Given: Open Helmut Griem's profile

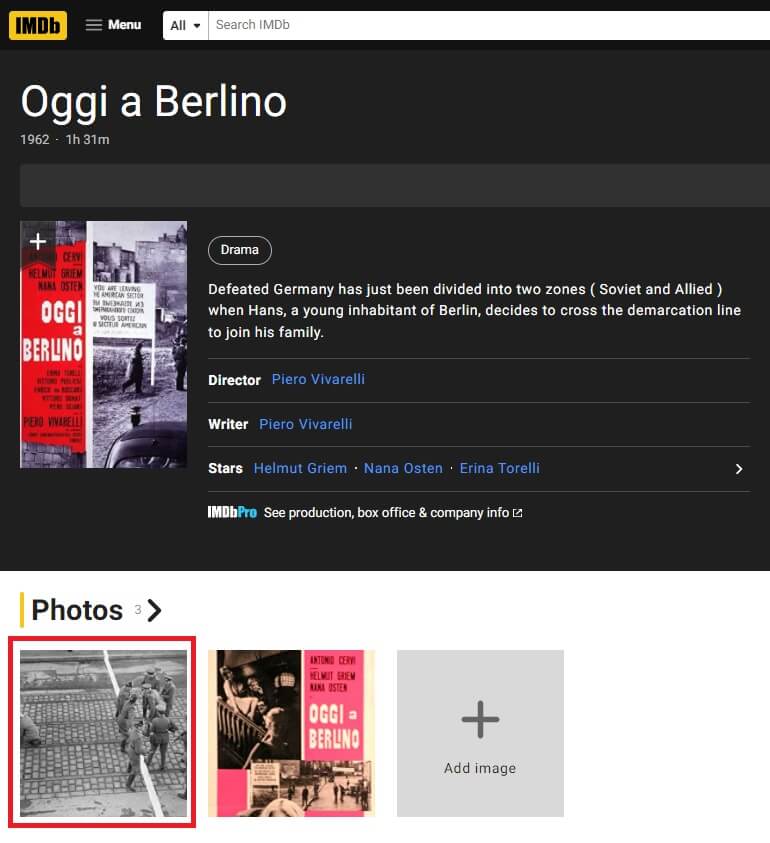Looking at the screenshot, I should tap(300, 468).
